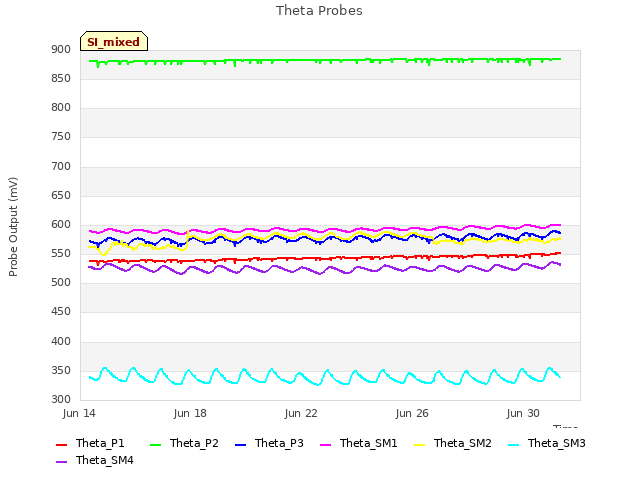Image resolution: width=640 pixels, height=480 pixels.
Task: Click the 650 y-axis tick label
Action: [x=61, y=195]
